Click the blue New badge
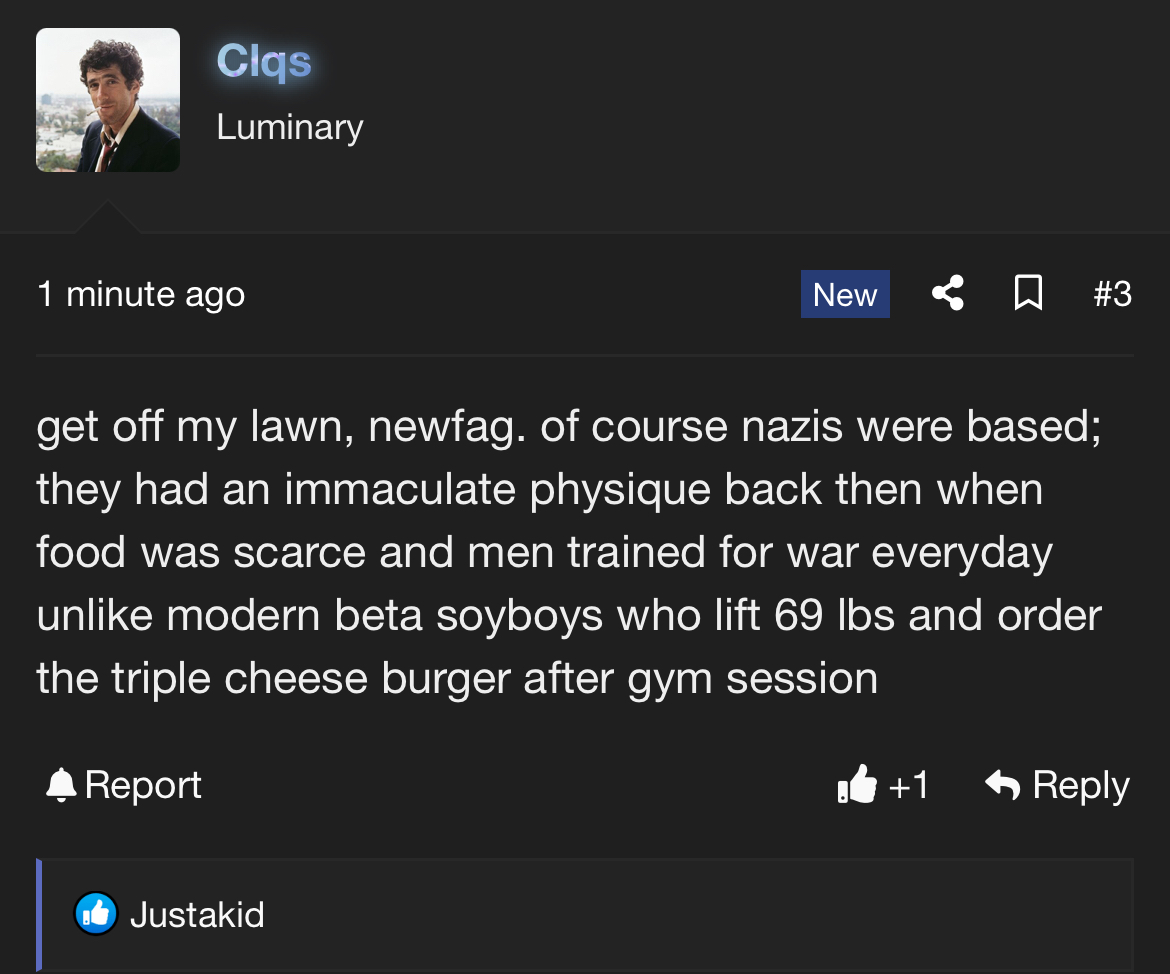Image resolution: width=1170 pixels, height=974 pixels. [x=845, y=294]
